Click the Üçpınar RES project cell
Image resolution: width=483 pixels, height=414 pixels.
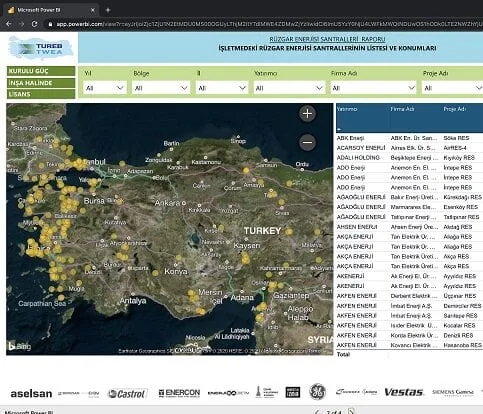coord(460,296)
